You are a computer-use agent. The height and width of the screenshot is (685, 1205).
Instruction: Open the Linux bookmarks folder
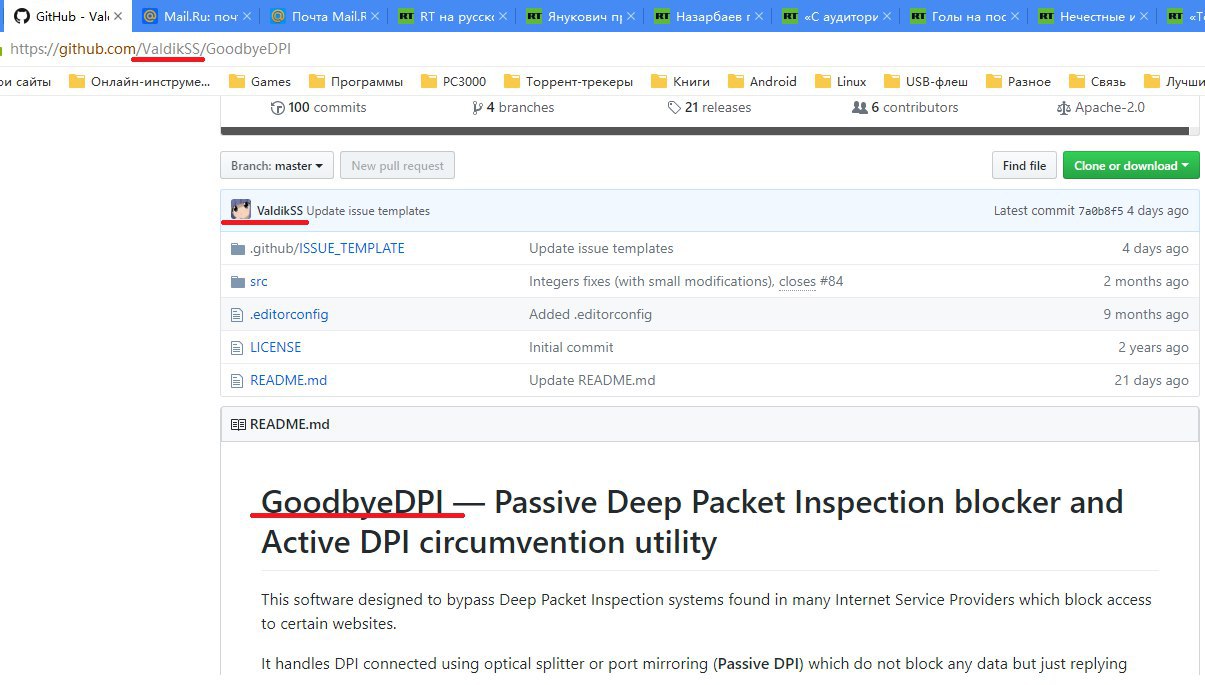coord(840,82)
